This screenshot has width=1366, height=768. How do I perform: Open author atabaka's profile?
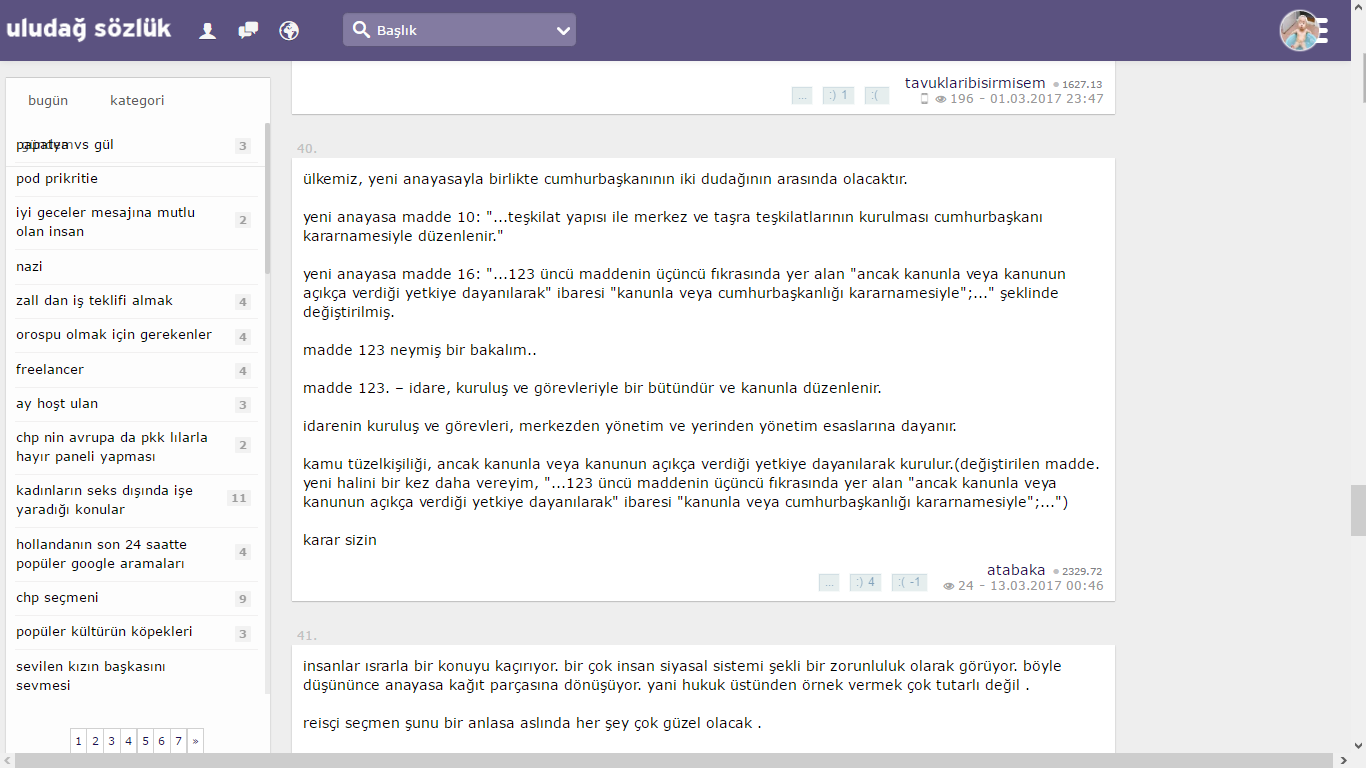pyautogui.click(x=1016, y=570)
